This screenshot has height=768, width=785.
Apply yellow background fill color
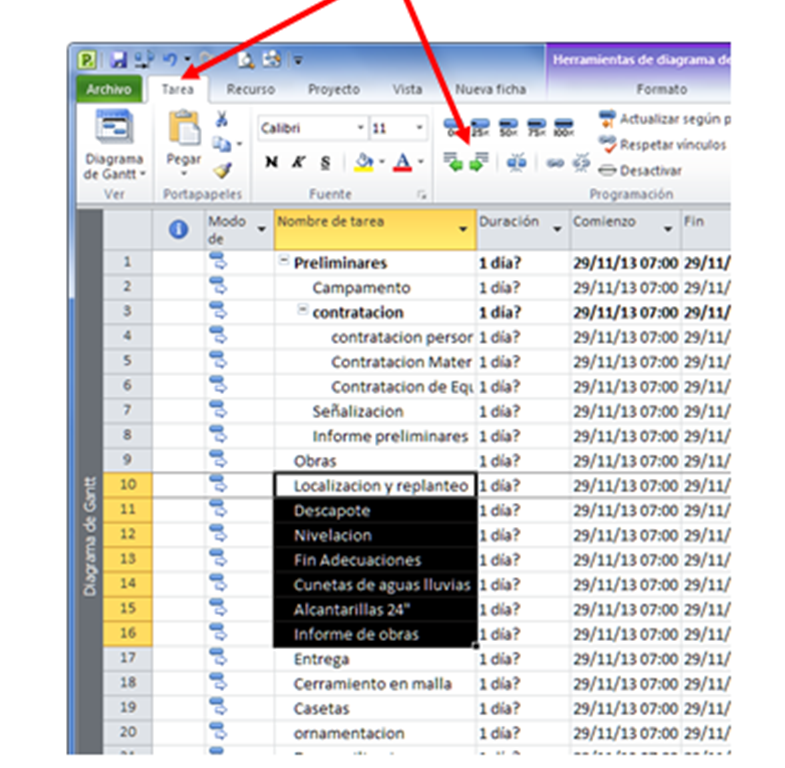[x=363, y=162]
